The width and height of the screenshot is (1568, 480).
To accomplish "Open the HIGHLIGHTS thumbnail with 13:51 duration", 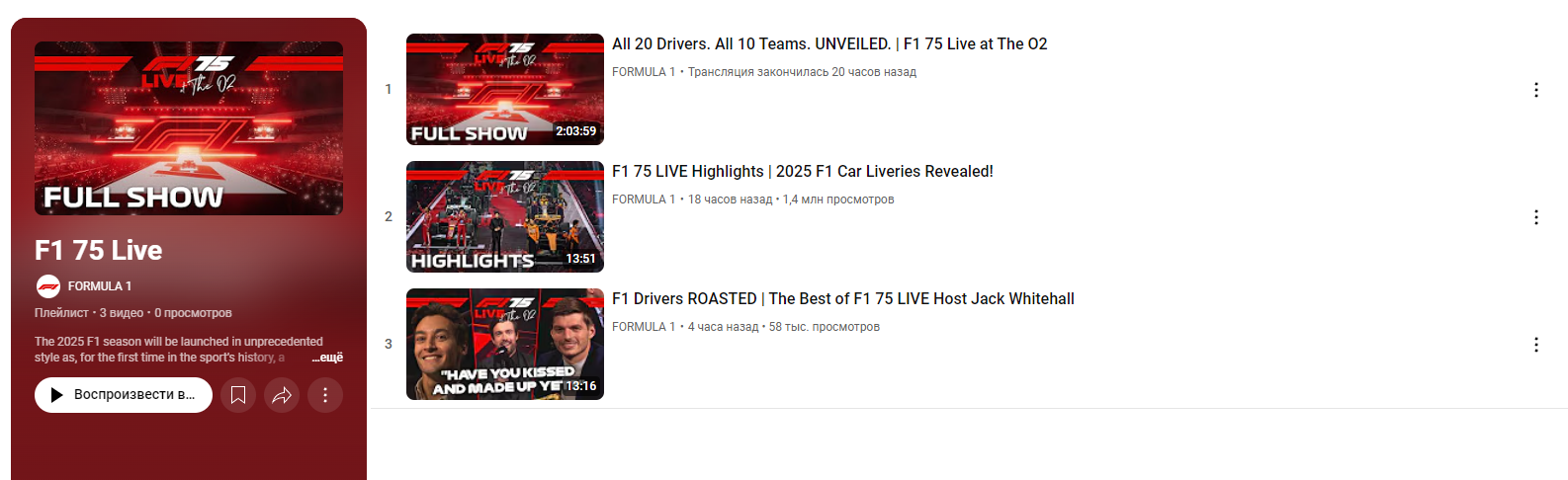I will click(505, 217).
